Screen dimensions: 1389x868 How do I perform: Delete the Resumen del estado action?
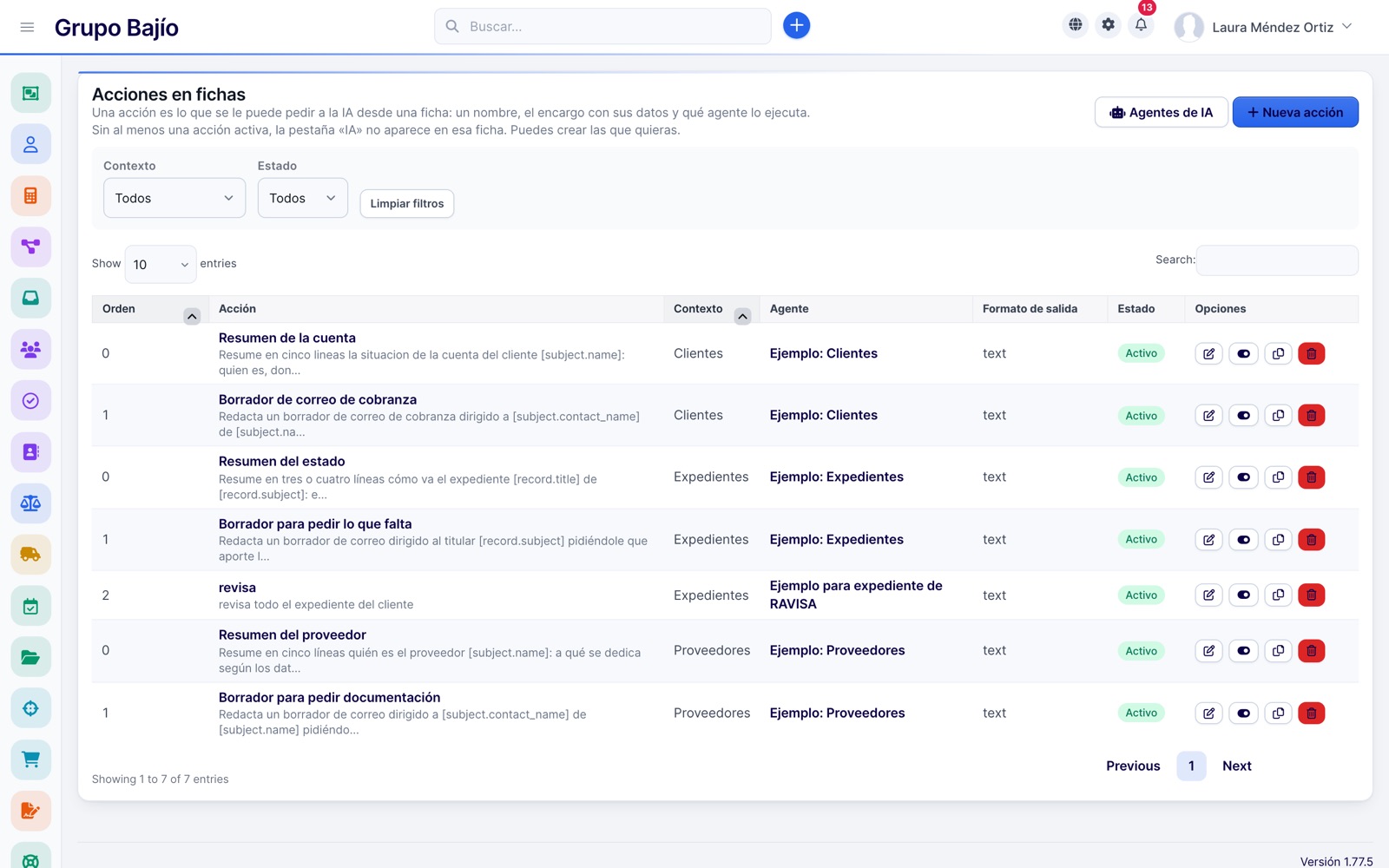(1312, 477)
